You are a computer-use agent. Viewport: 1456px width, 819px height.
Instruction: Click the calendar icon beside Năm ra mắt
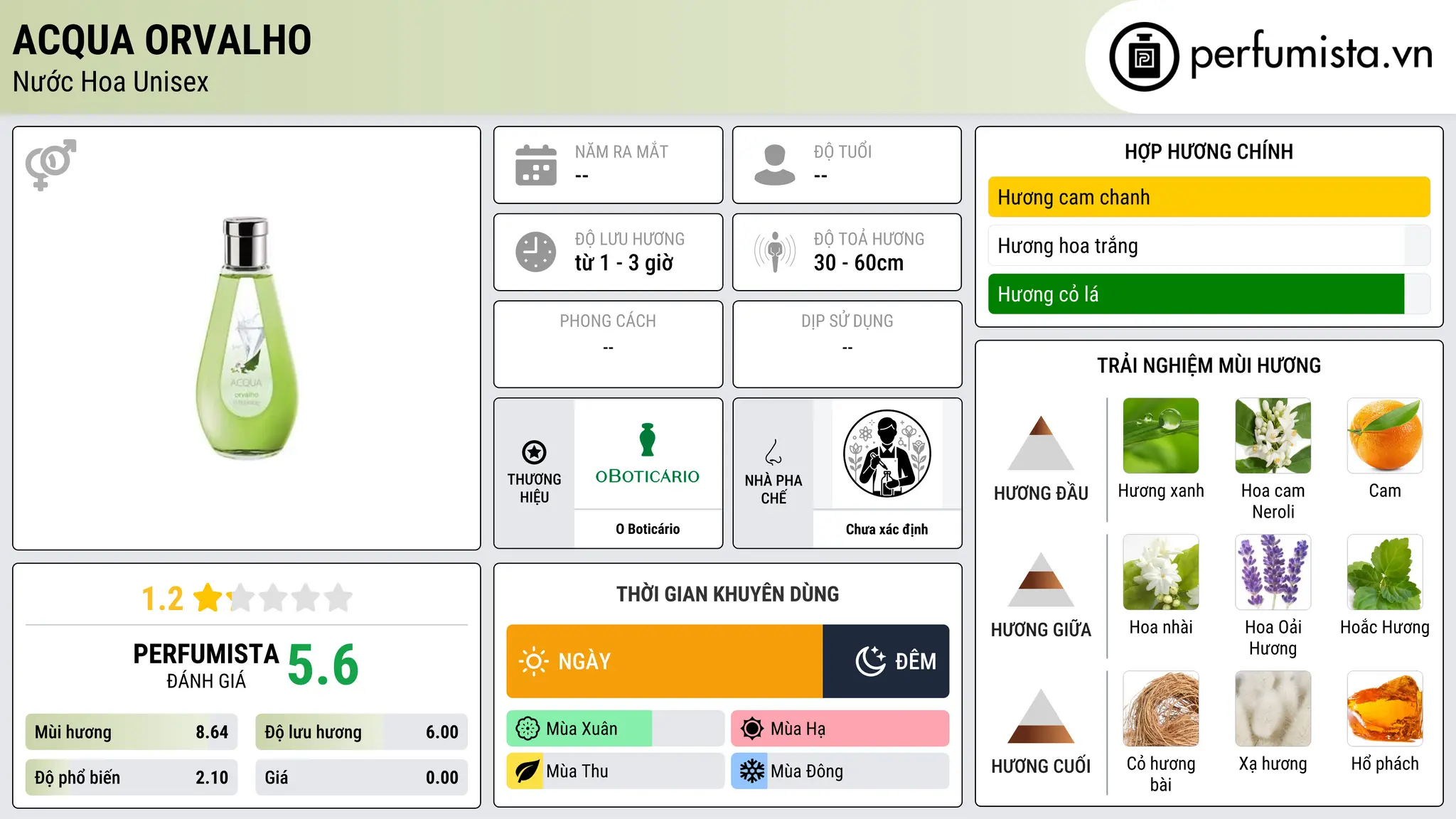click(x=536, y=165)
